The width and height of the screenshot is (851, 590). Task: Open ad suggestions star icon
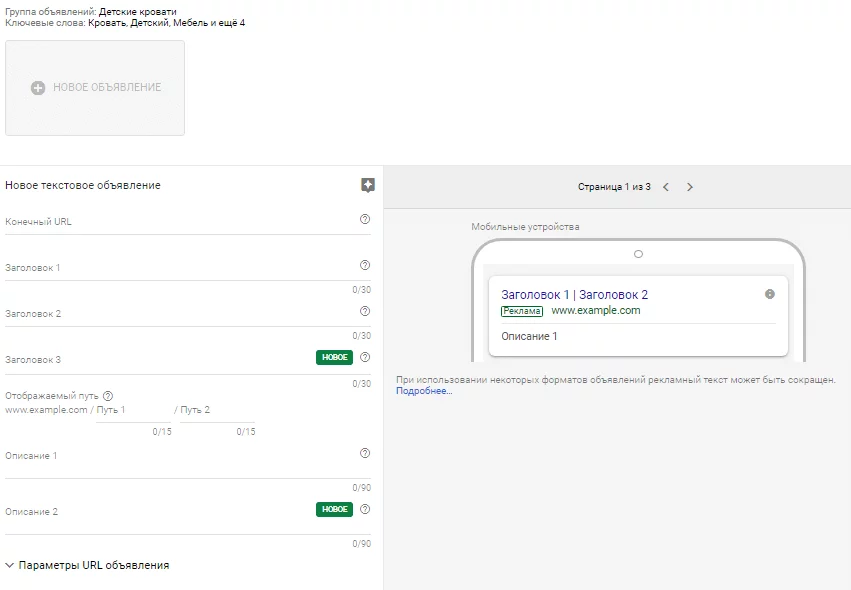pyautogui.click(x=367, y=185)
